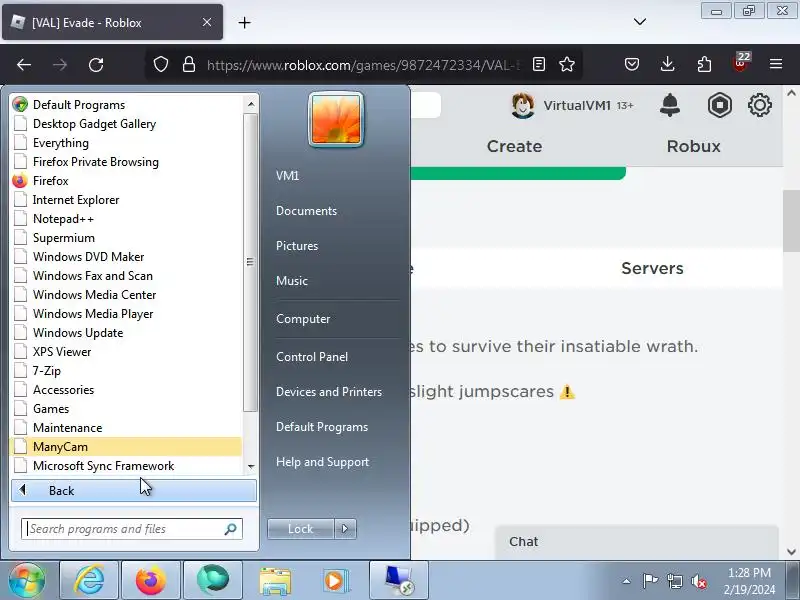Image resolution: width=800 pixels, height=600 pixels.
Task: Open the extensions puzzle icon
Action: pos(704,64)
